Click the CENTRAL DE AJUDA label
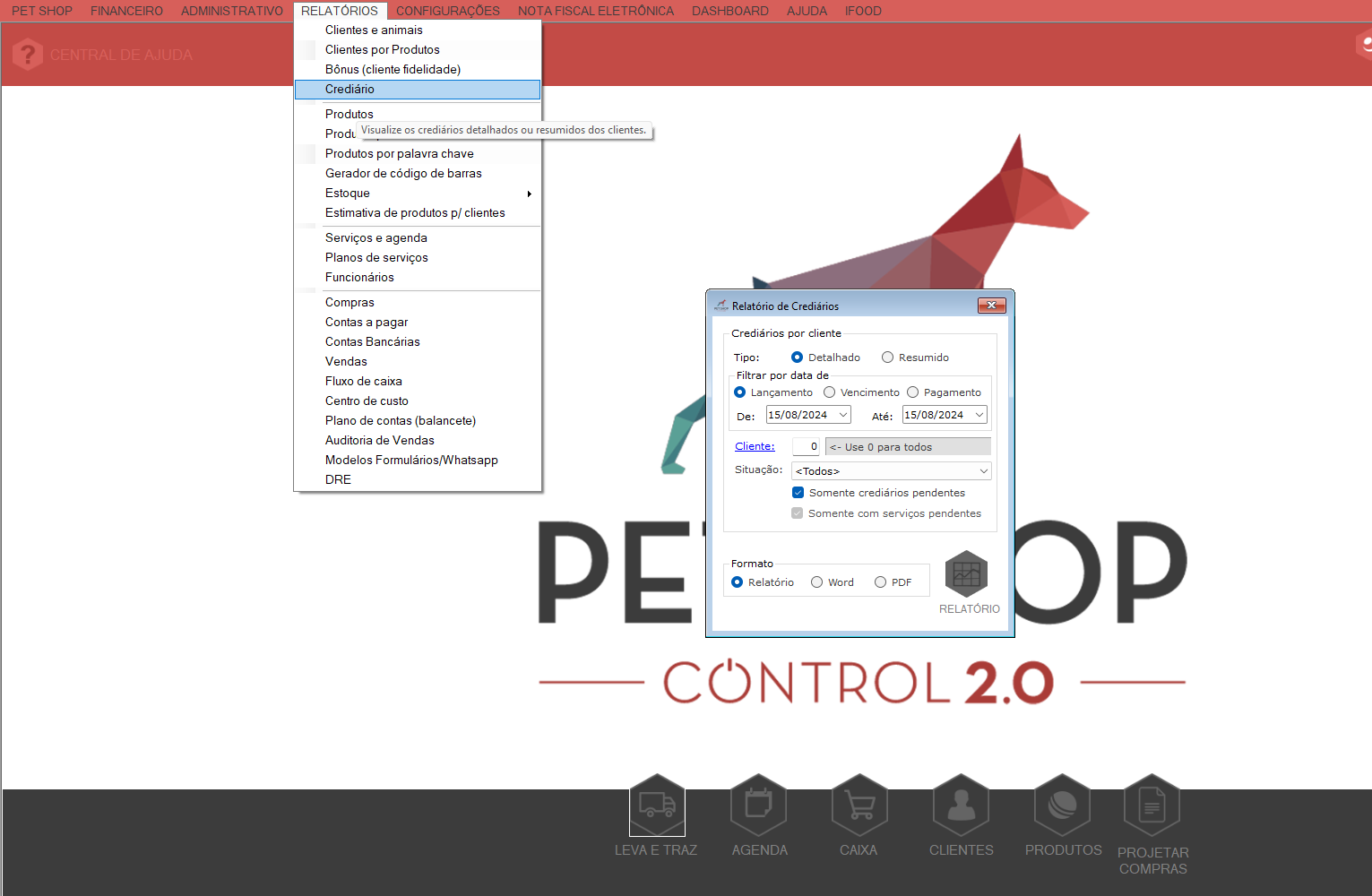The height and width of the screenshot is (896, 1372). click(x=121, y=55)
